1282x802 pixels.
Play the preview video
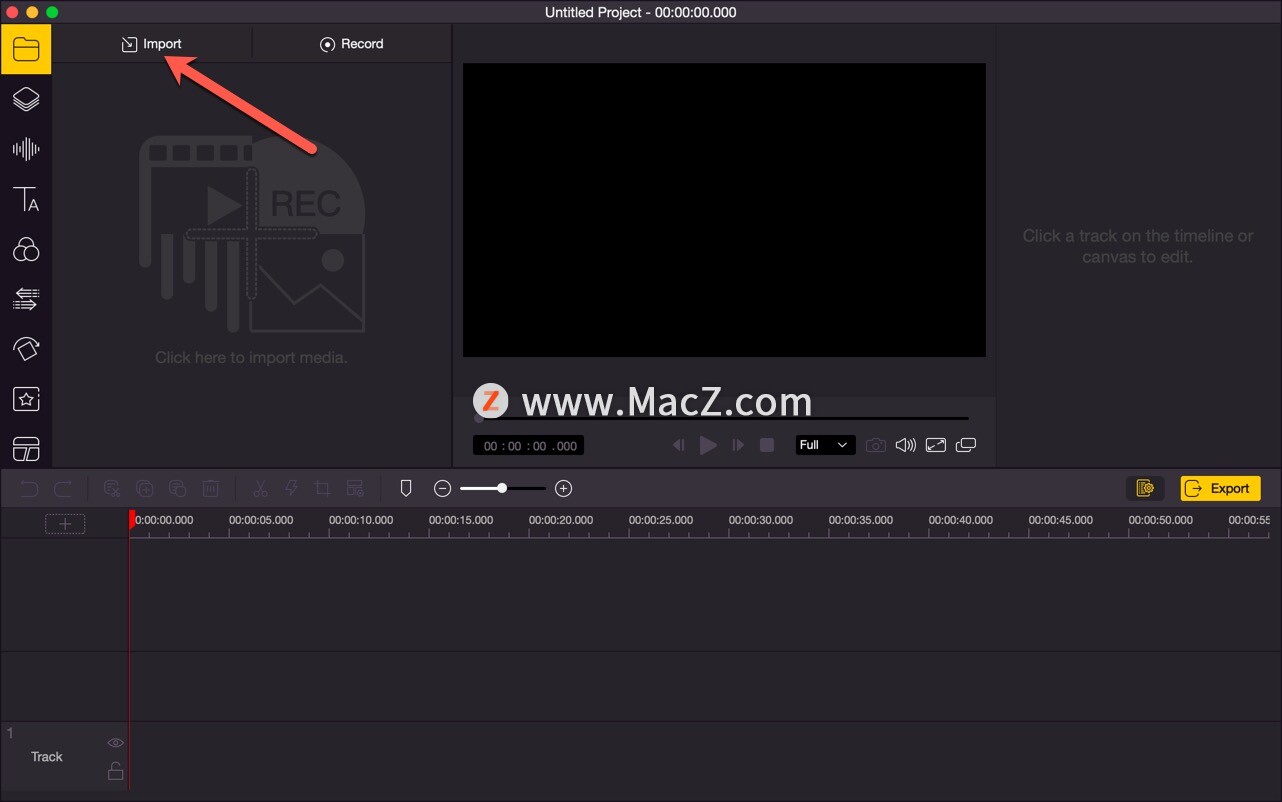[708, 445]
